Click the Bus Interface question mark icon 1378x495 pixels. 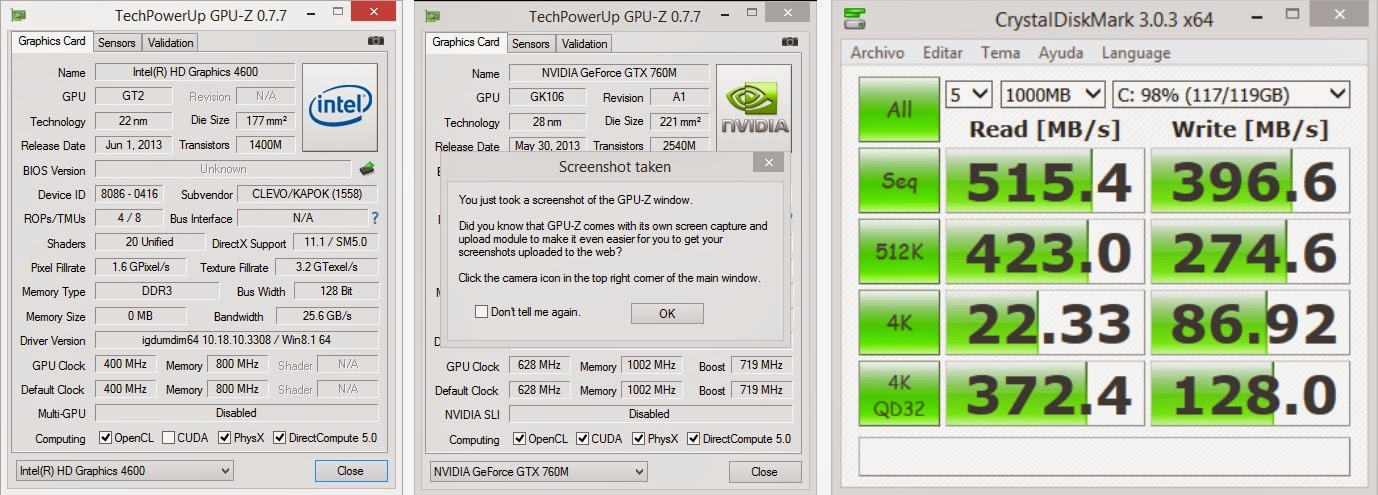click(375, 218)
